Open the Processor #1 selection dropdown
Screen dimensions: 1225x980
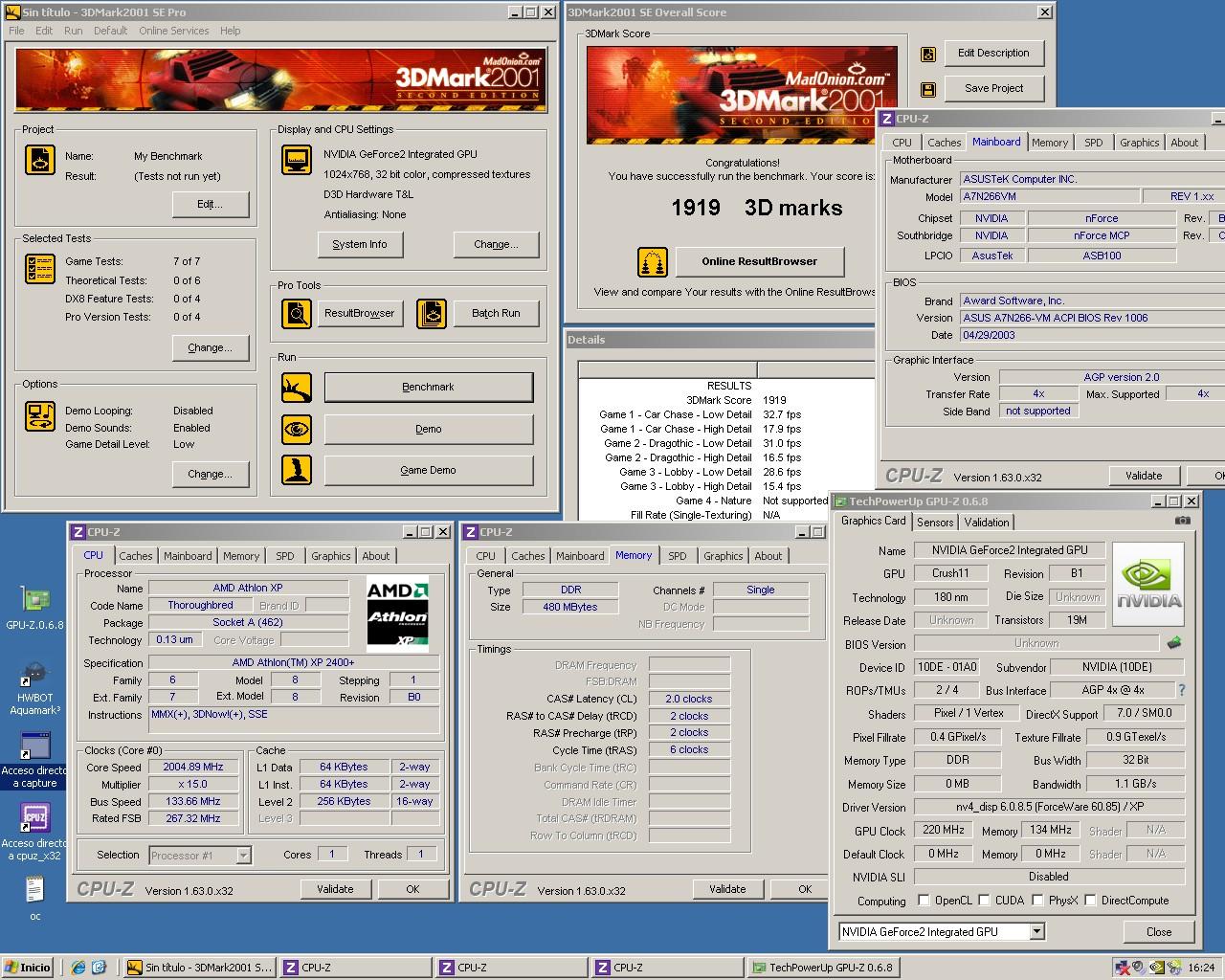(243, 856)
